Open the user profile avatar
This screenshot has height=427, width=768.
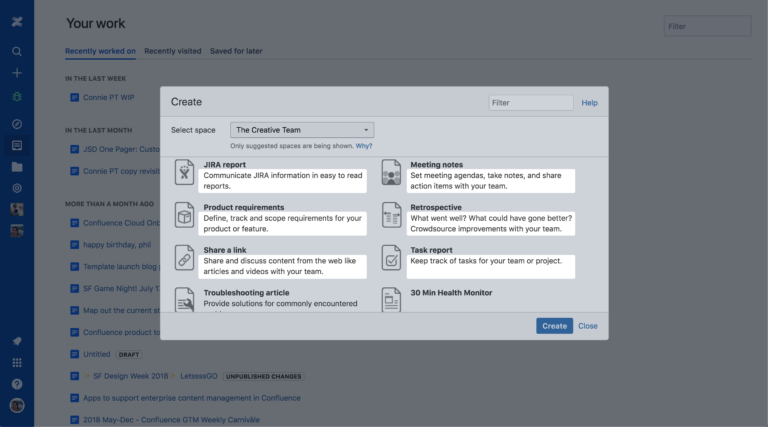tap(17, 405)
